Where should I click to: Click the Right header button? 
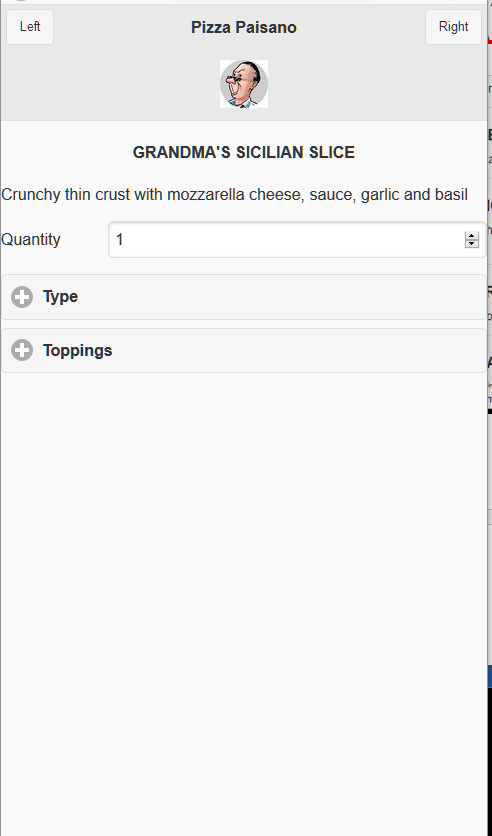453,27
